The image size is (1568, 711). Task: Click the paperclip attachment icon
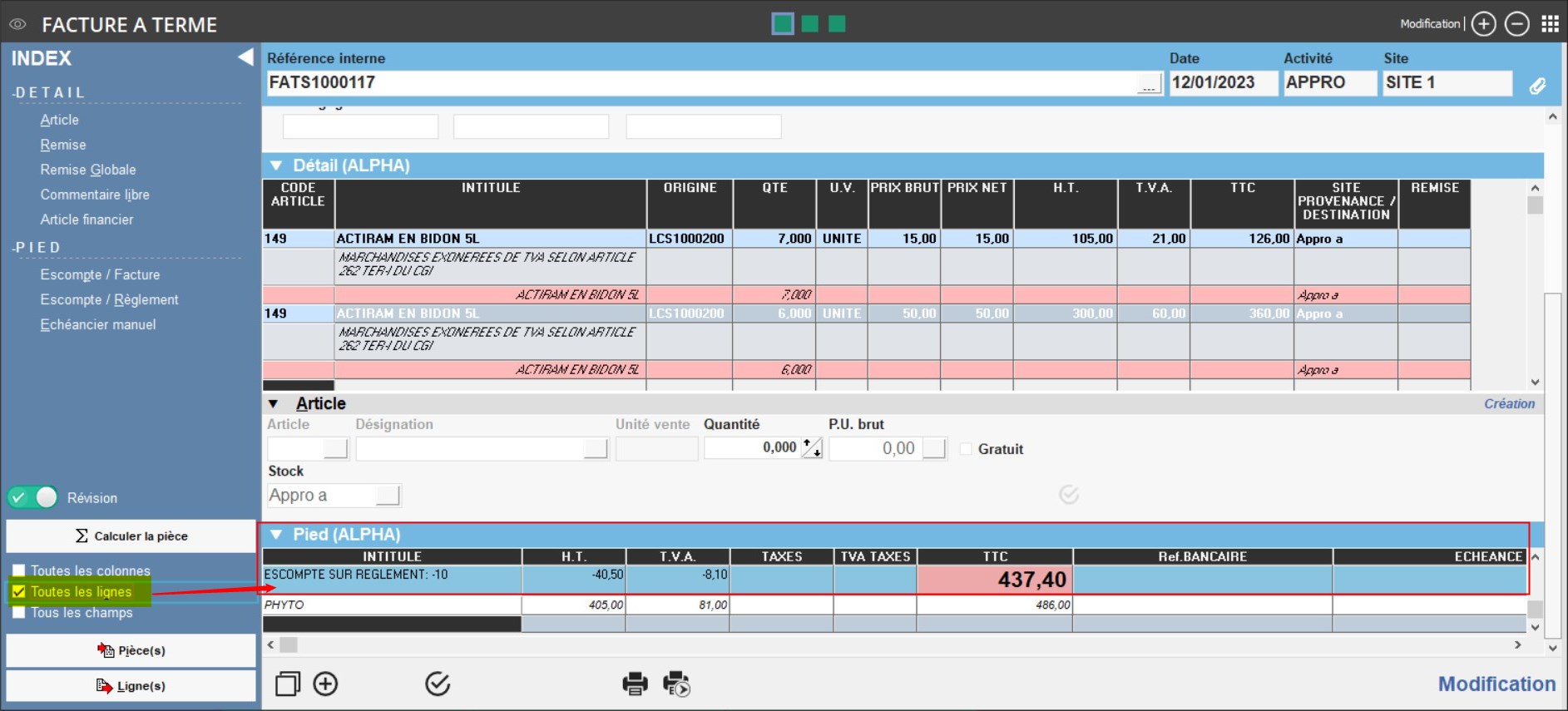coord(1537,85)
